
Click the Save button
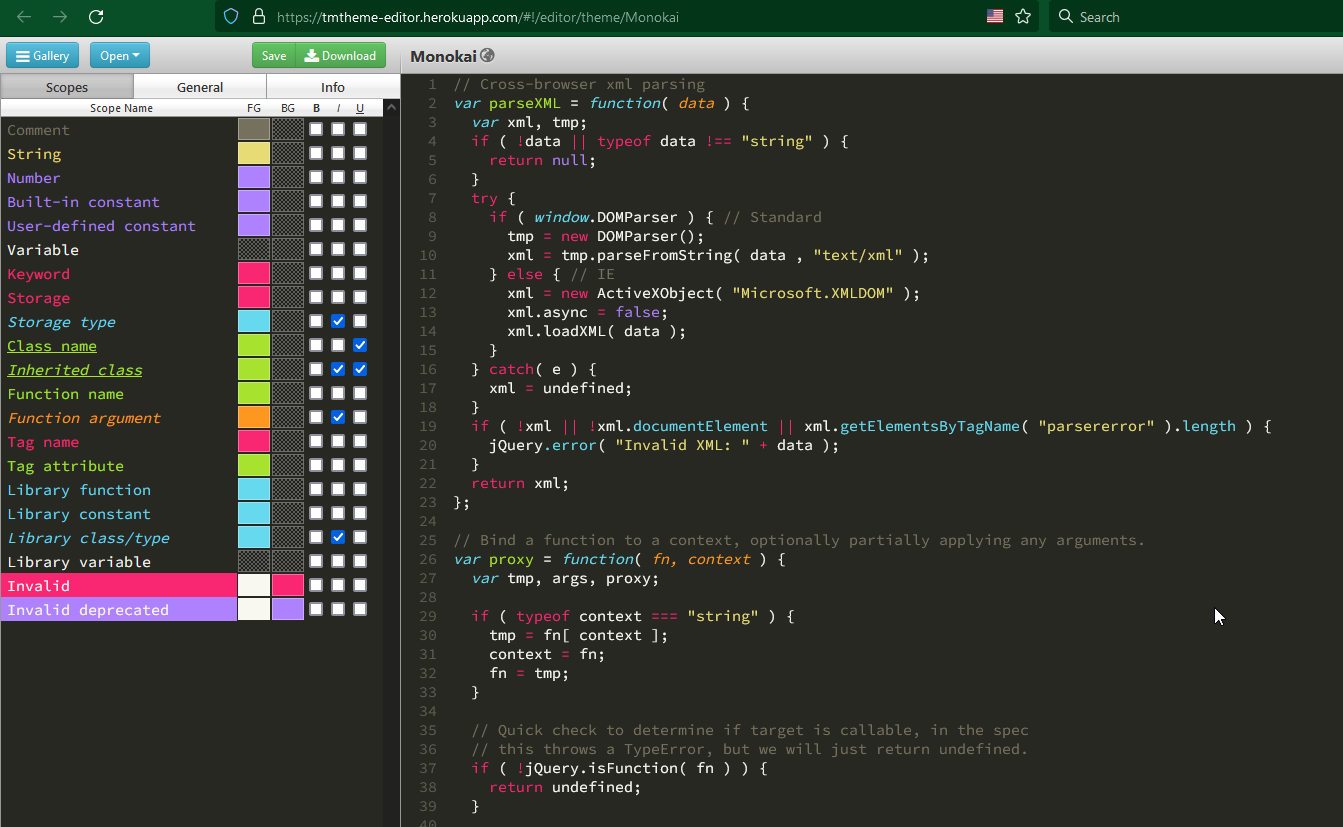click(274, 56)
